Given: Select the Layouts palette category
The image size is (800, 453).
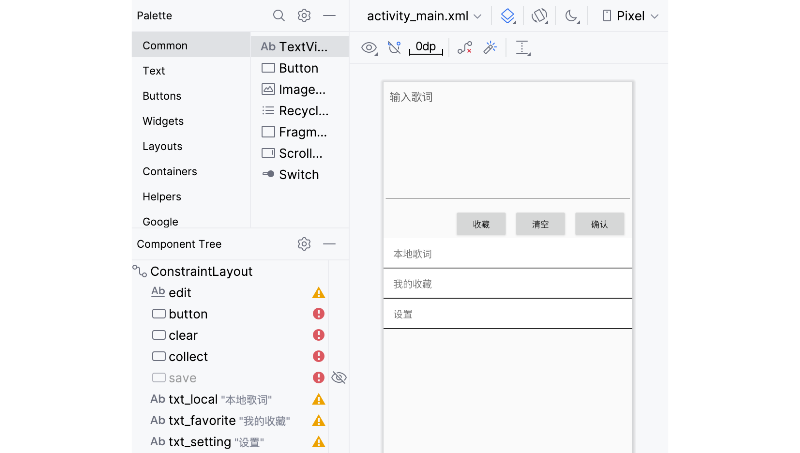Looking at the screenshot, I should coord(162,146).
